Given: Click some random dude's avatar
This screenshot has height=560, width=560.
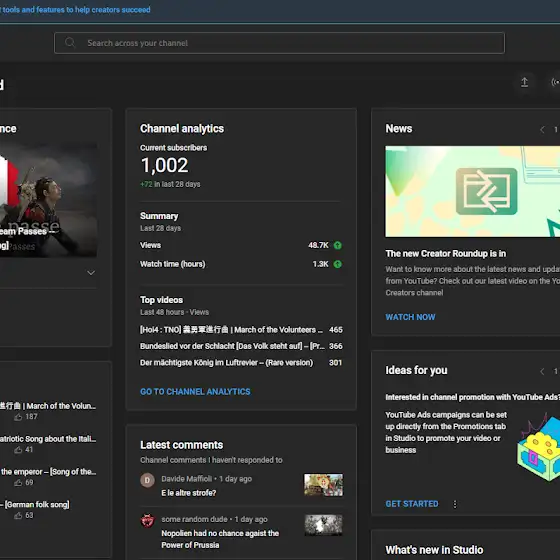Looking at the screenshot, I should point(148,521).
